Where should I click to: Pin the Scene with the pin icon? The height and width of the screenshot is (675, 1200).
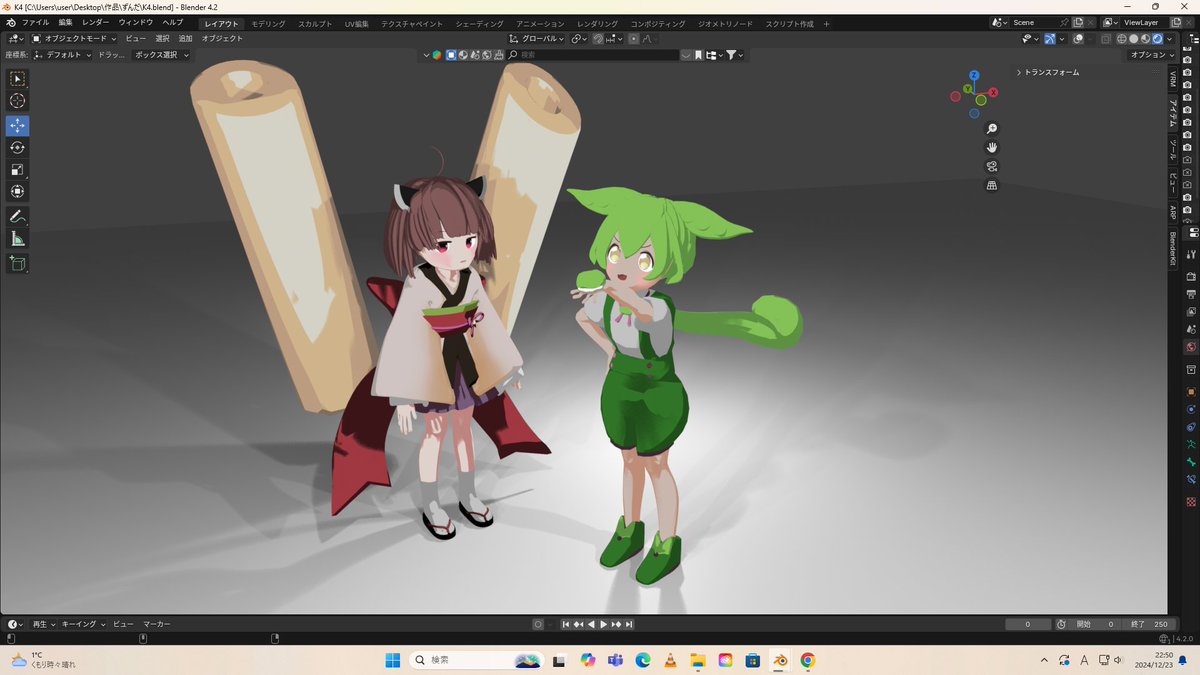click(x=1063, y=23)
